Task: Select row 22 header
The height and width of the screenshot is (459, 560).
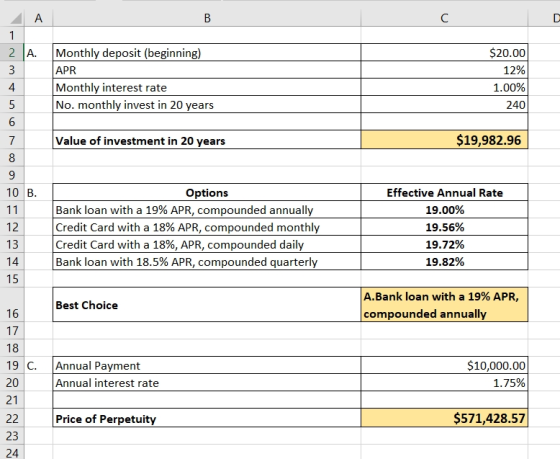Action: (x=12, y=418)
